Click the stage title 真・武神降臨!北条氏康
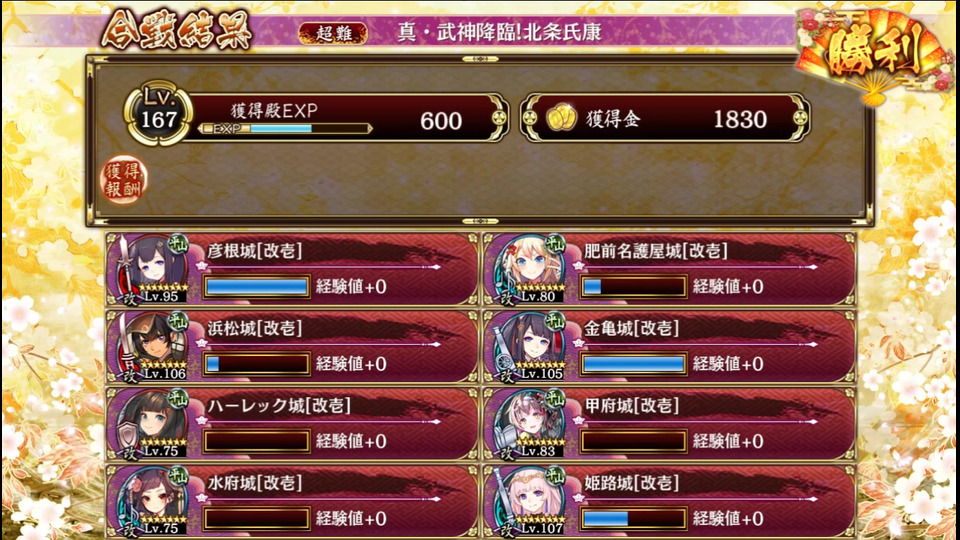Image resolution: width=960 pixels, height=540 pixels. [x=499, y=32]
